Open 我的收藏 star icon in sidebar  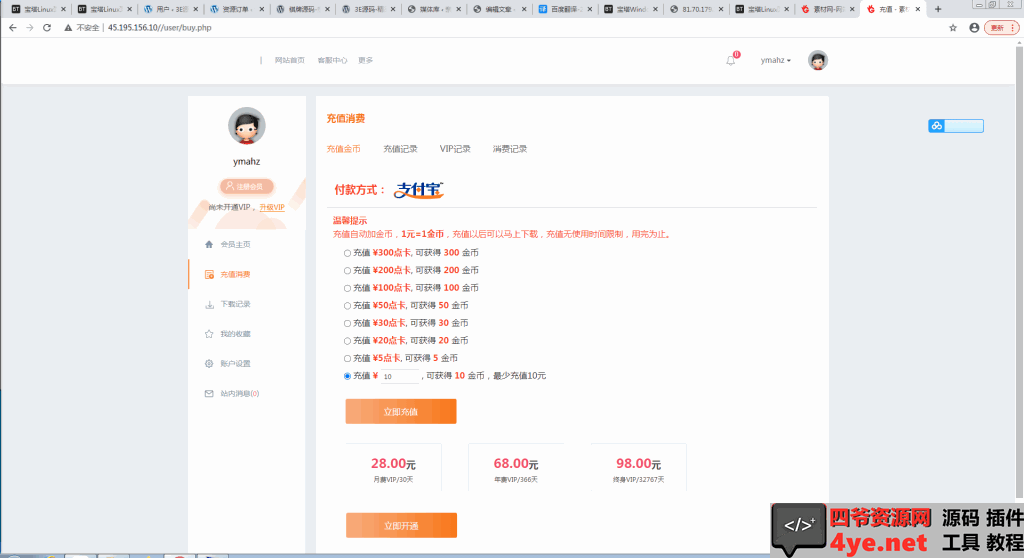[x=209, y=334]
